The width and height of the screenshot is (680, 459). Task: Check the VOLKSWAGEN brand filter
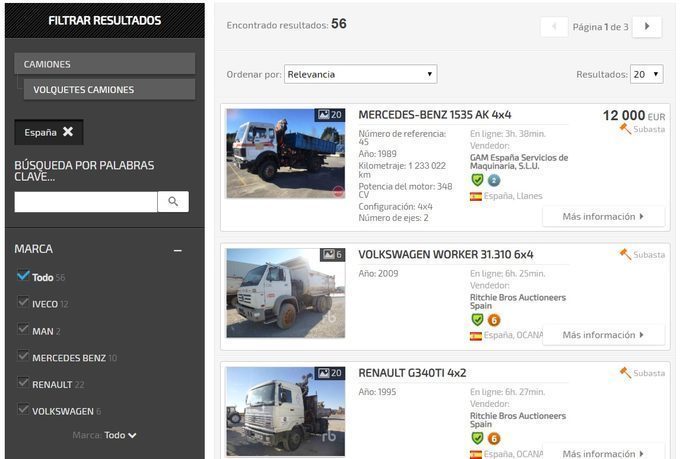click(x=23, y=409)
